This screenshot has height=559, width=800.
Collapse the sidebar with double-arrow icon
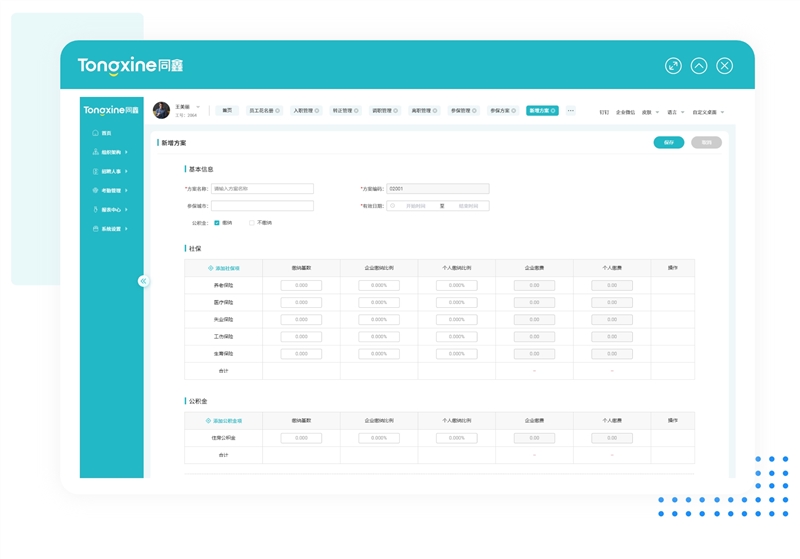[x=143, y=281]
